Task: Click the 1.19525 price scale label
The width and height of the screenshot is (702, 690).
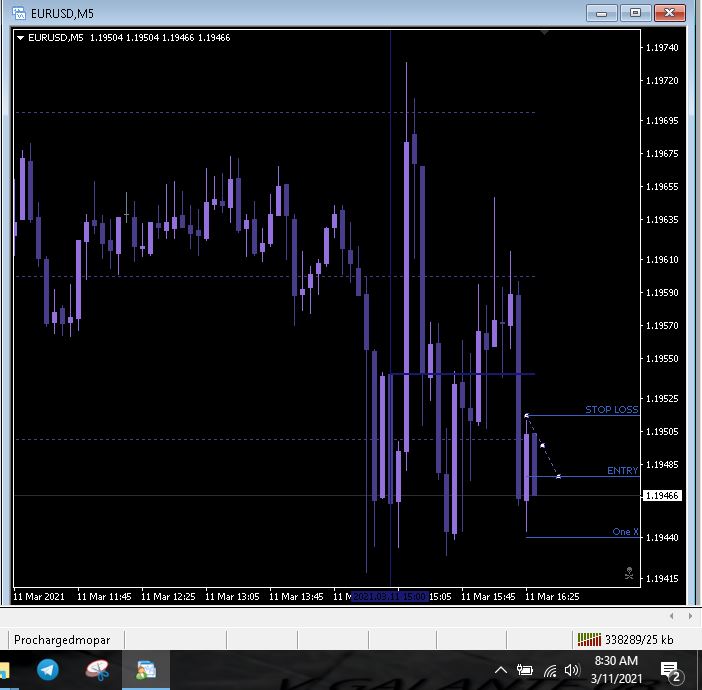Action: pyautogui.click(x=662, y=399)
